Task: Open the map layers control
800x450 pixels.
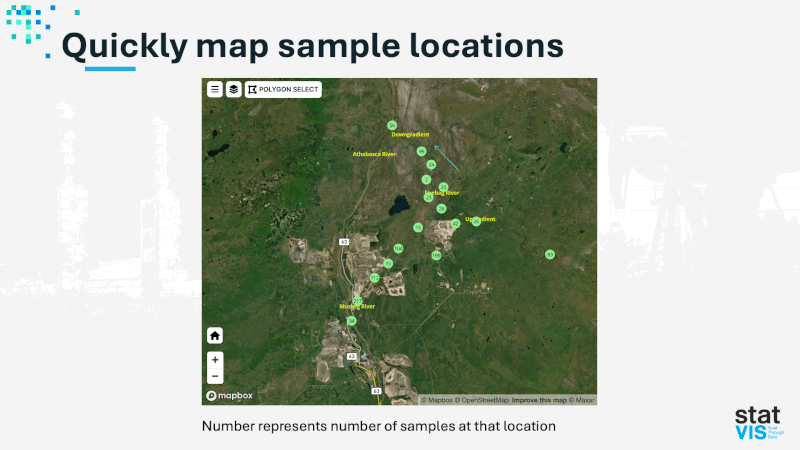Action: pos(234,89)
